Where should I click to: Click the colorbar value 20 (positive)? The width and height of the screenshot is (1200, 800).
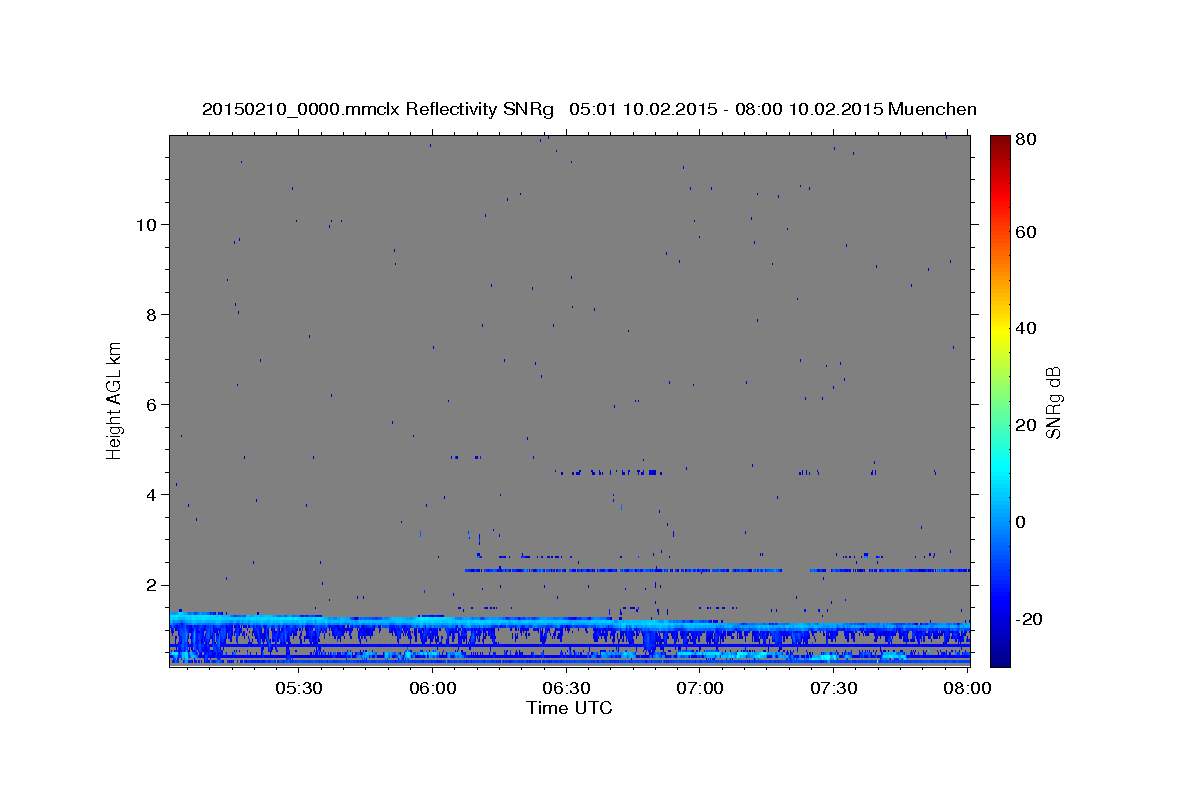click(x=1025, y=425)
